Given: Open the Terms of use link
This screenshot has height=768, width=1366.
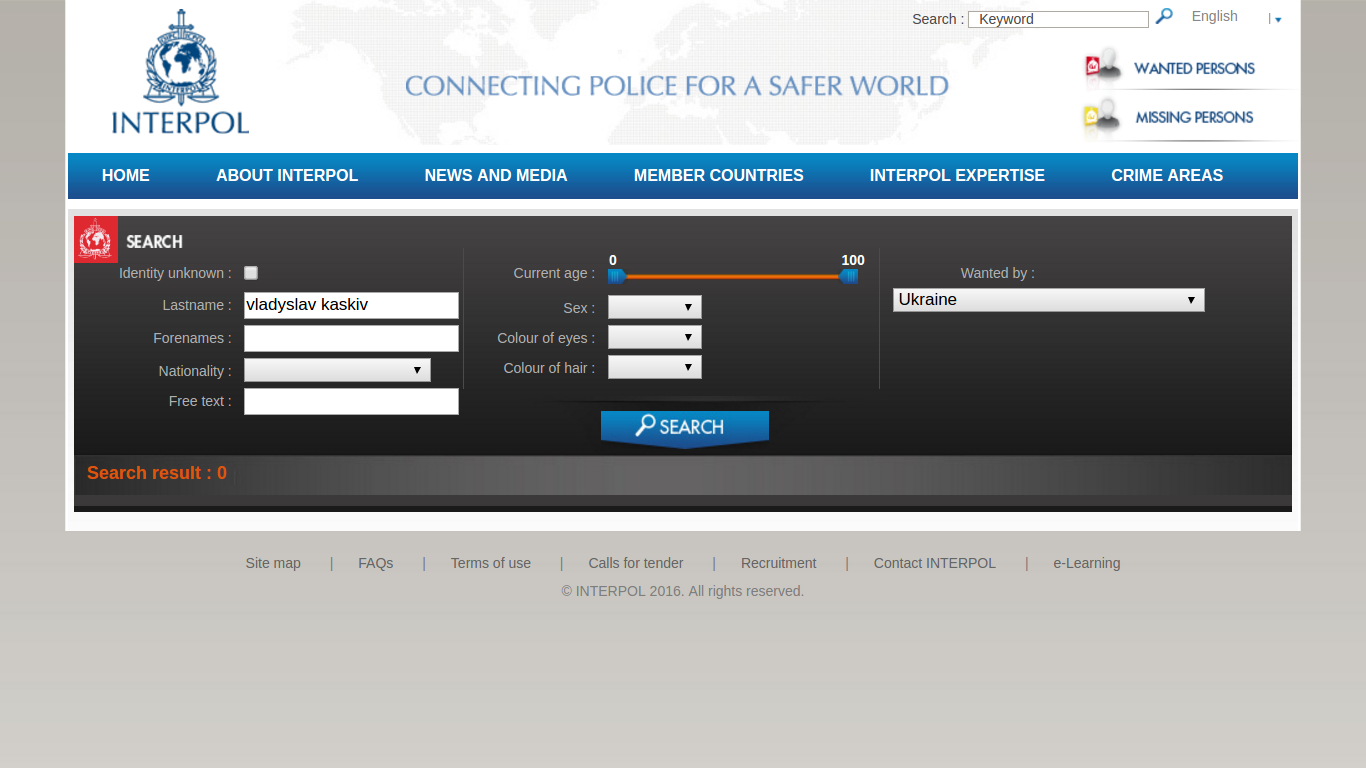Looking at the screenshot, I should [x=491, y=563].
